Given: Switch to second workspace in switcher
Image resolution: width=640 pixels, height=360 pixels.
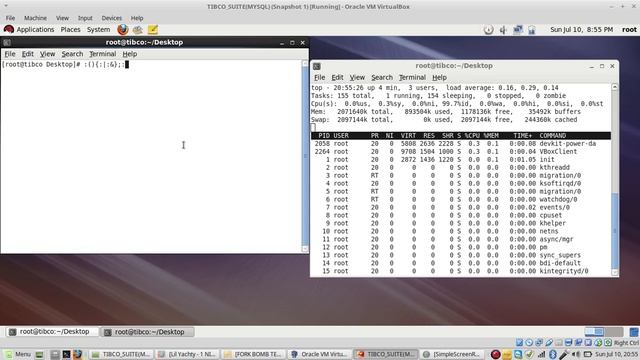Looking at the screenshot, I should tap(614, 332).
